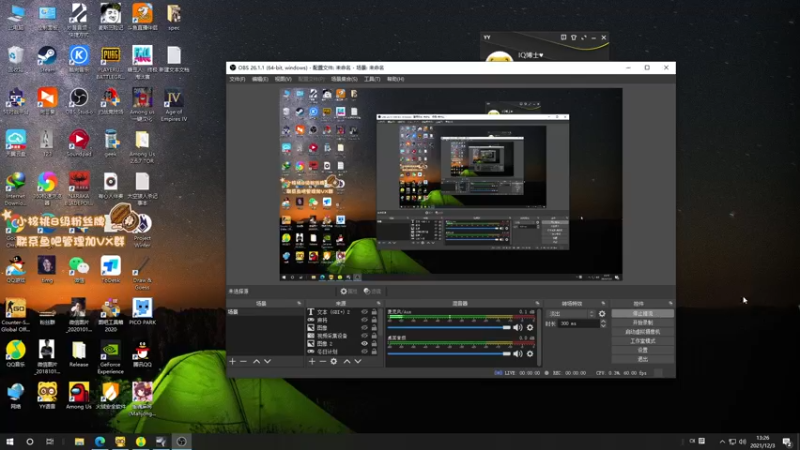800x450 pixels.
Task: Open PUBG Battlegrounds desktop shortcut
Action: pos(110,62)
